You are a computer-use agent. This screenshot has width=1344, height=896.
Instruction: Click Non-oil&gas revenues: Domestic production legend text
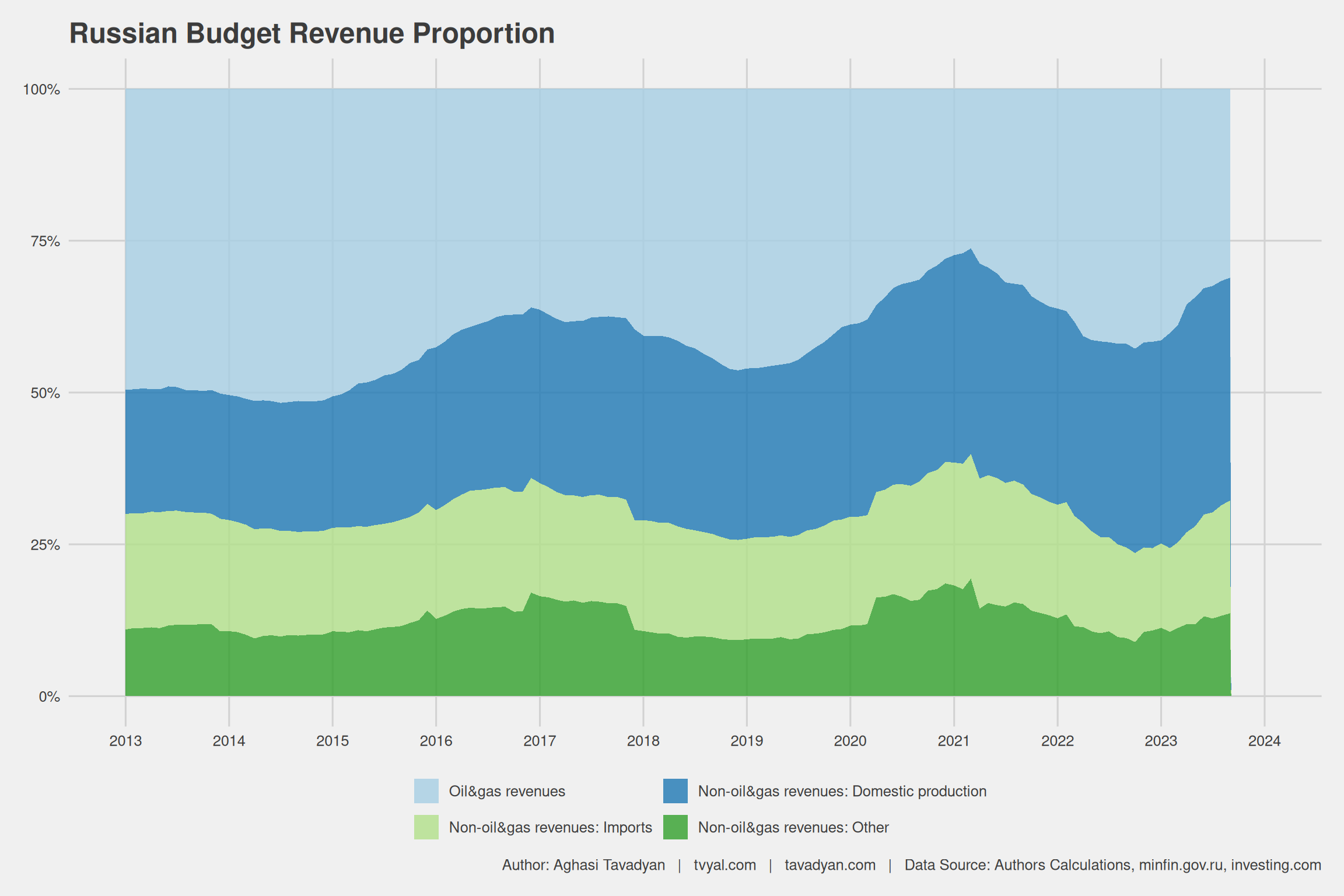(842, 791)
